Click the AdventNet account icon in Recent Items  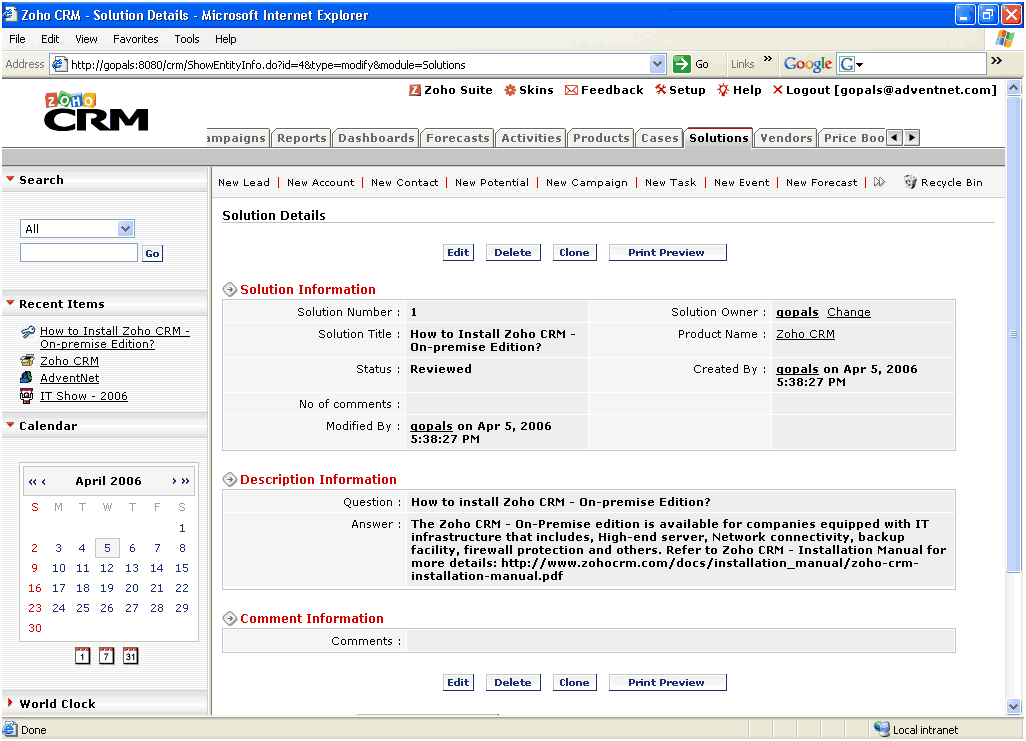[26, 378]
